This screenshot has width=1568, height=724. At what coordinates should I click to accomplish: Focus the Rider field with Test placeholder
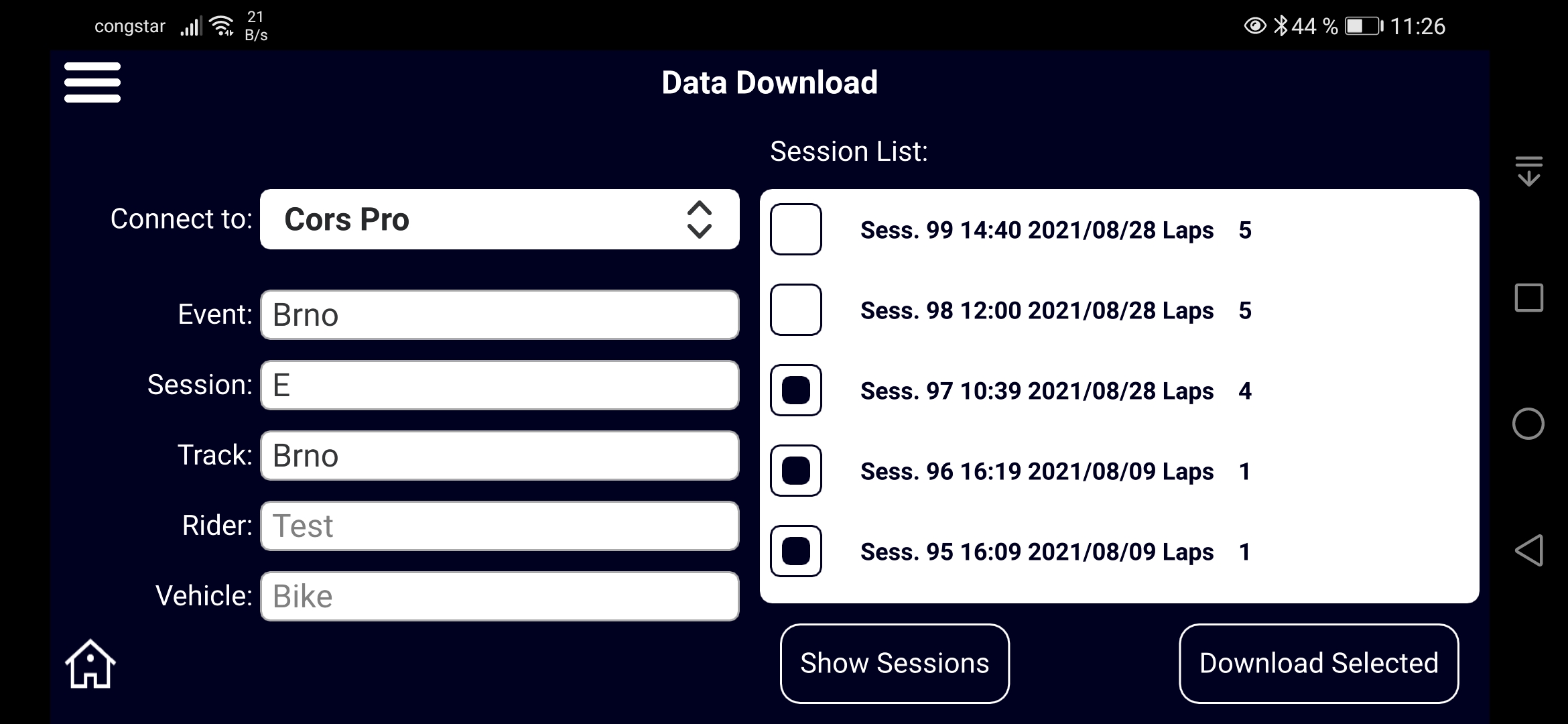[x=500, y=526]
